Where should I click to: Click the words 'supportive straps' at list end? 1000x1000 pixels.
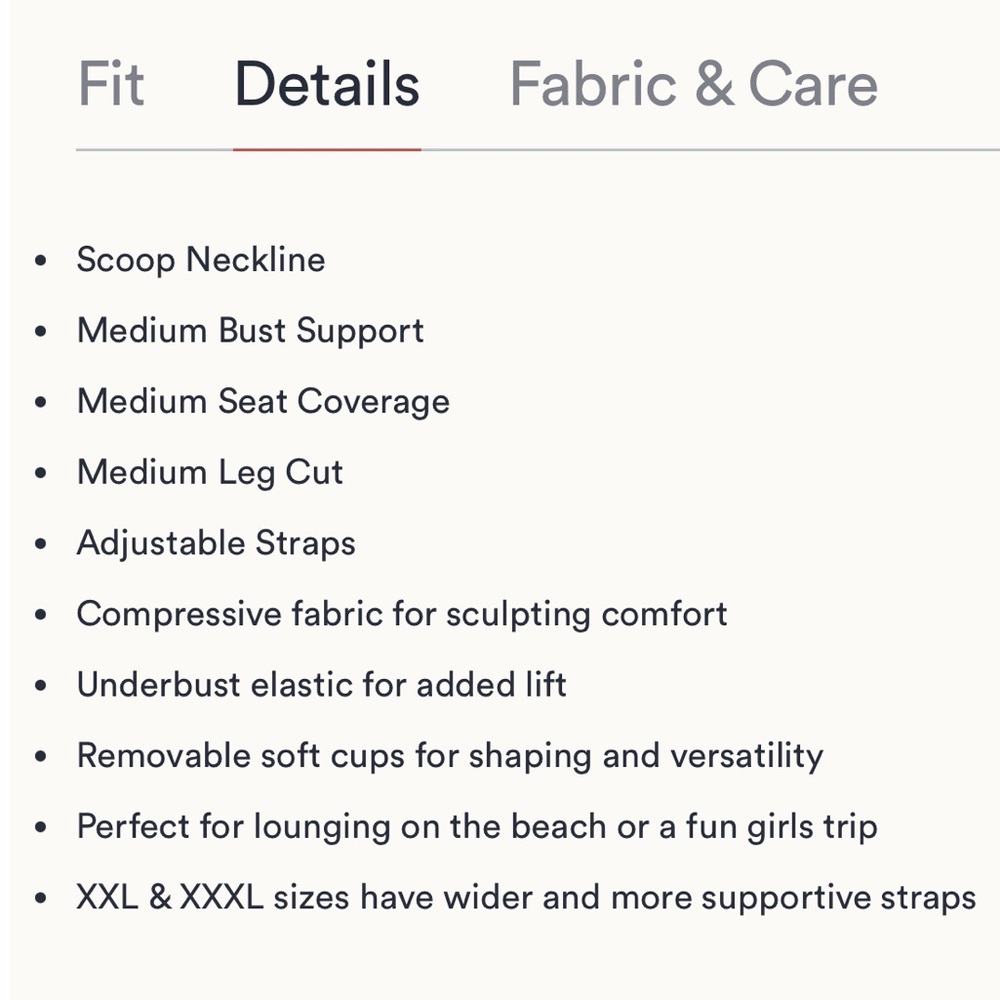839,899
